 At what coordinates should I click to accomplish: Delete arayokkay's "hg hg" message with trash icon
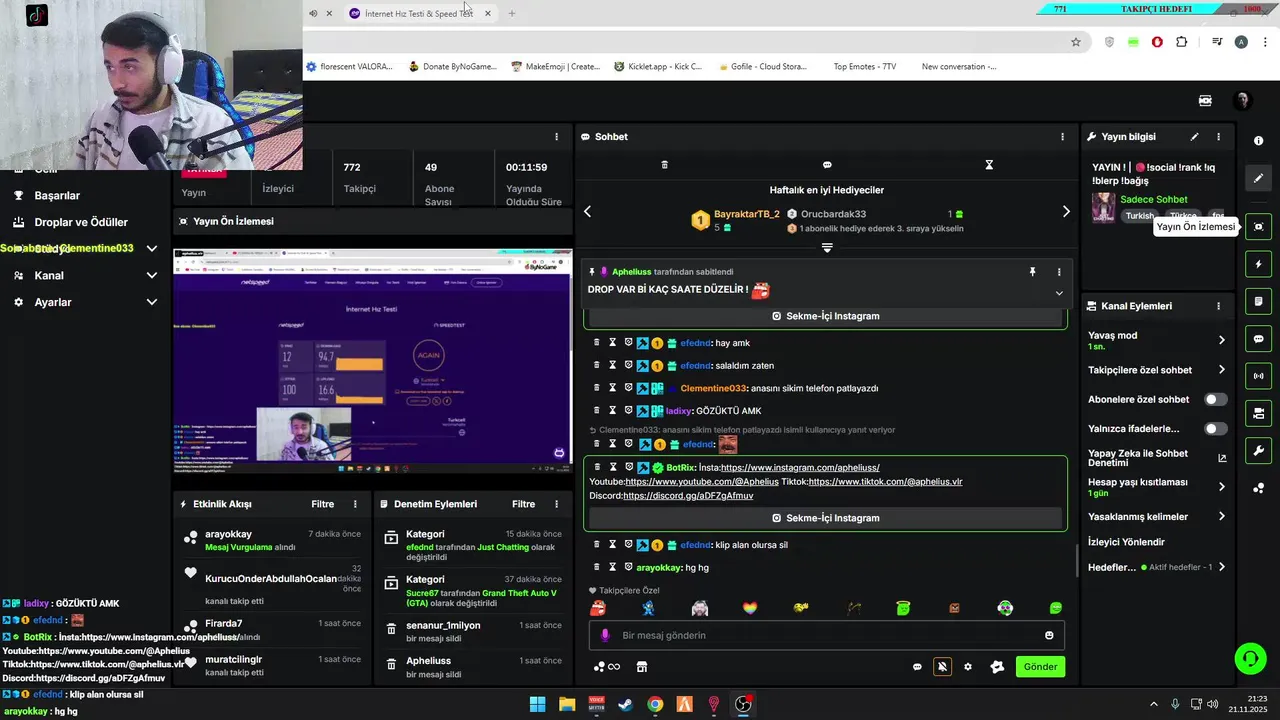[597, 567]
